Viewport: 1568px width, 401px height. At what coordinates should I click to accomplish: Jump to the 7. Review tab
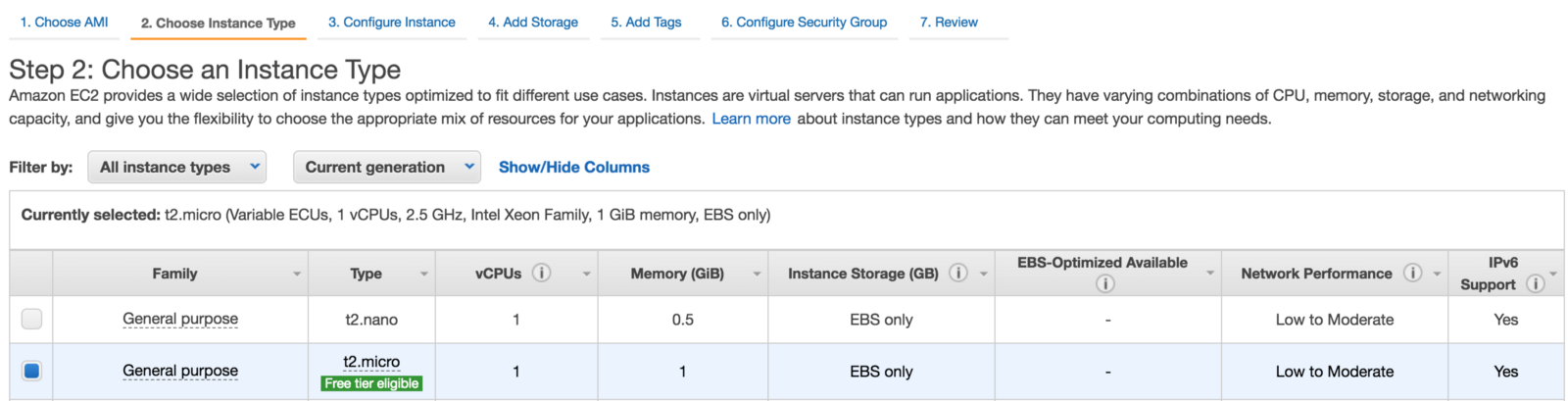coord(949,22)
